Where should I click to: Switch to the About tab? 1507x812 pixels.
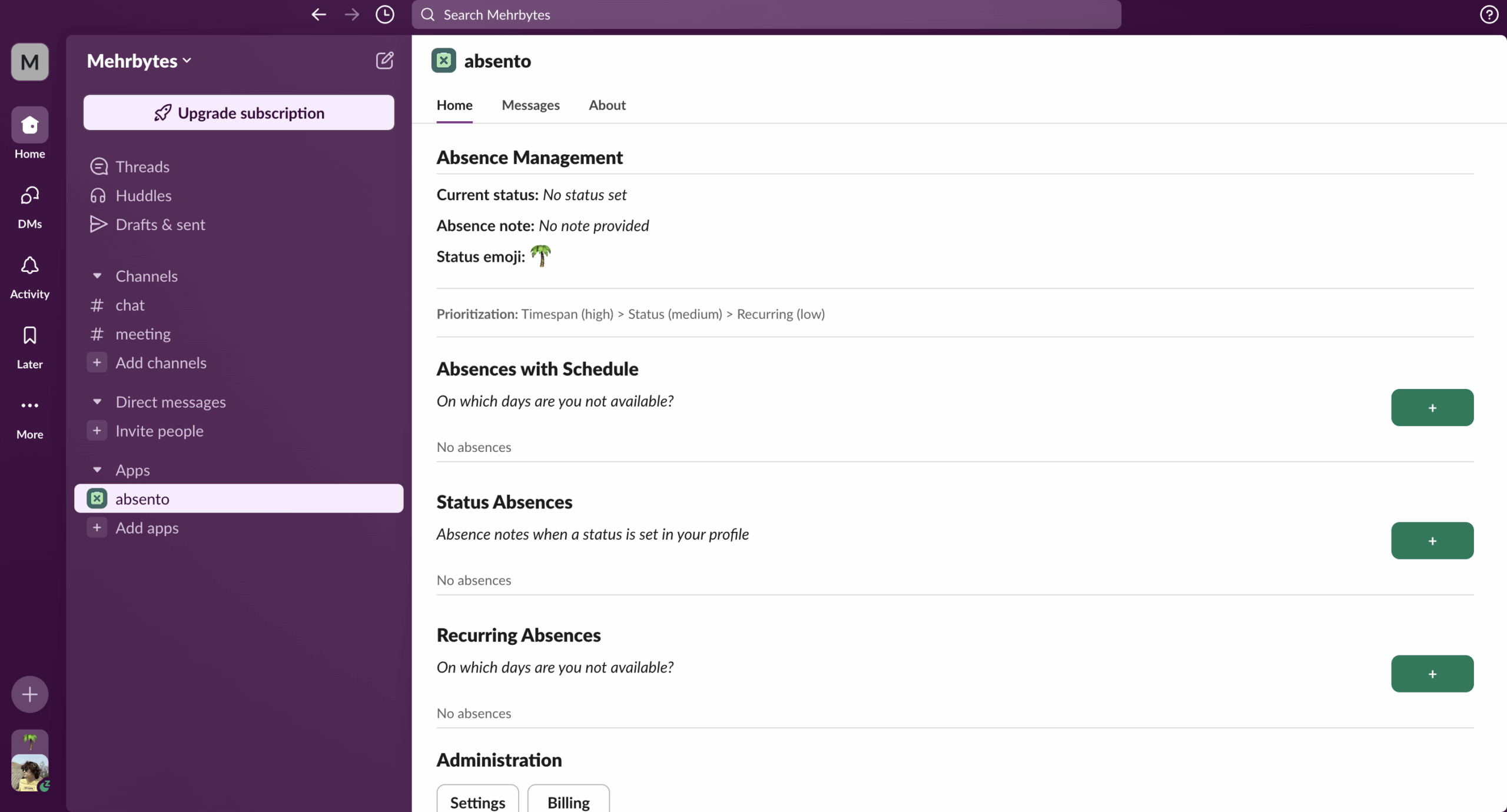[x=607, y=105]
